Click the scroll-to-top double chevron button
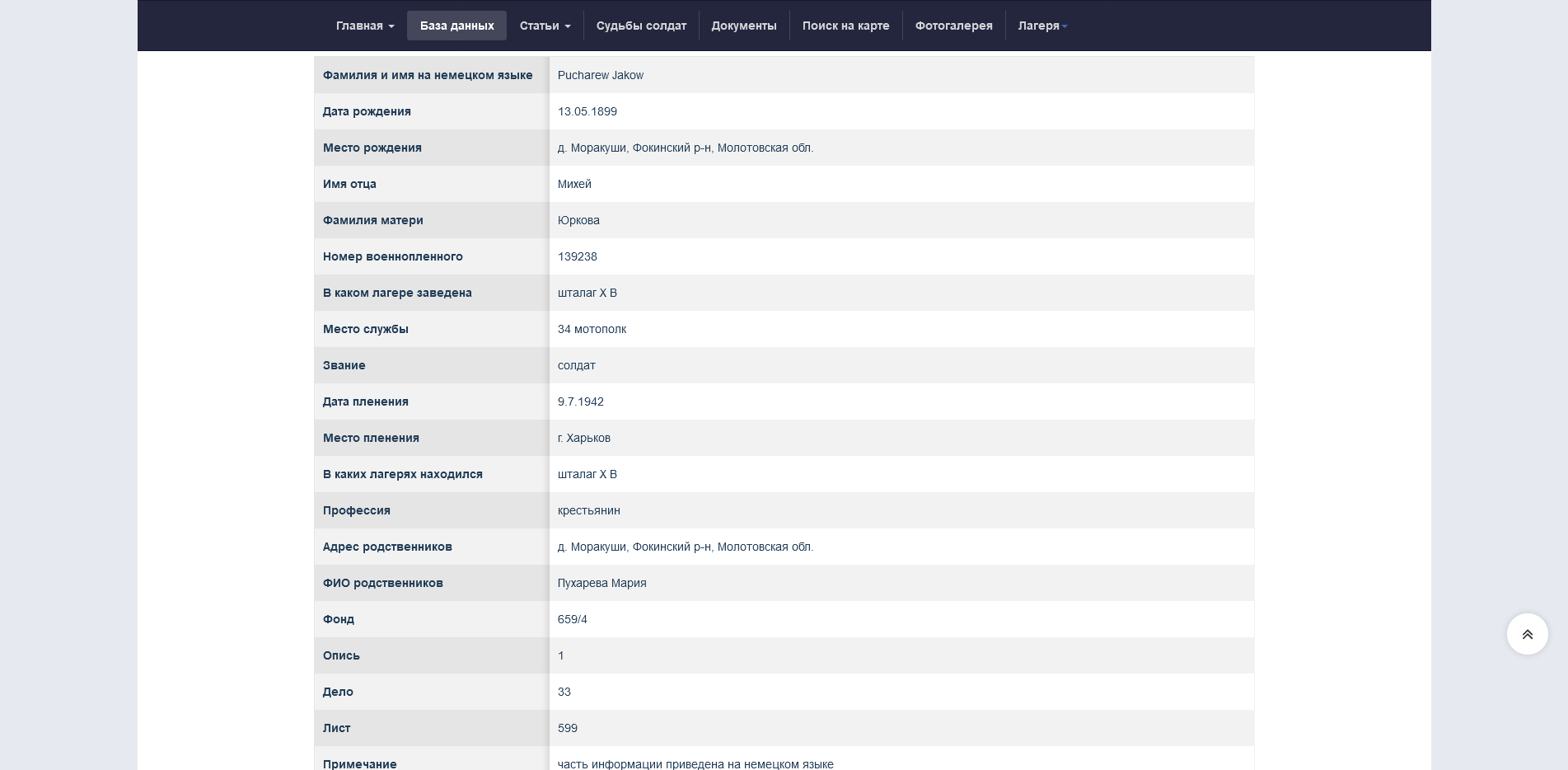The height and width of the screenshot is (770, 1568). point(1527,634)
